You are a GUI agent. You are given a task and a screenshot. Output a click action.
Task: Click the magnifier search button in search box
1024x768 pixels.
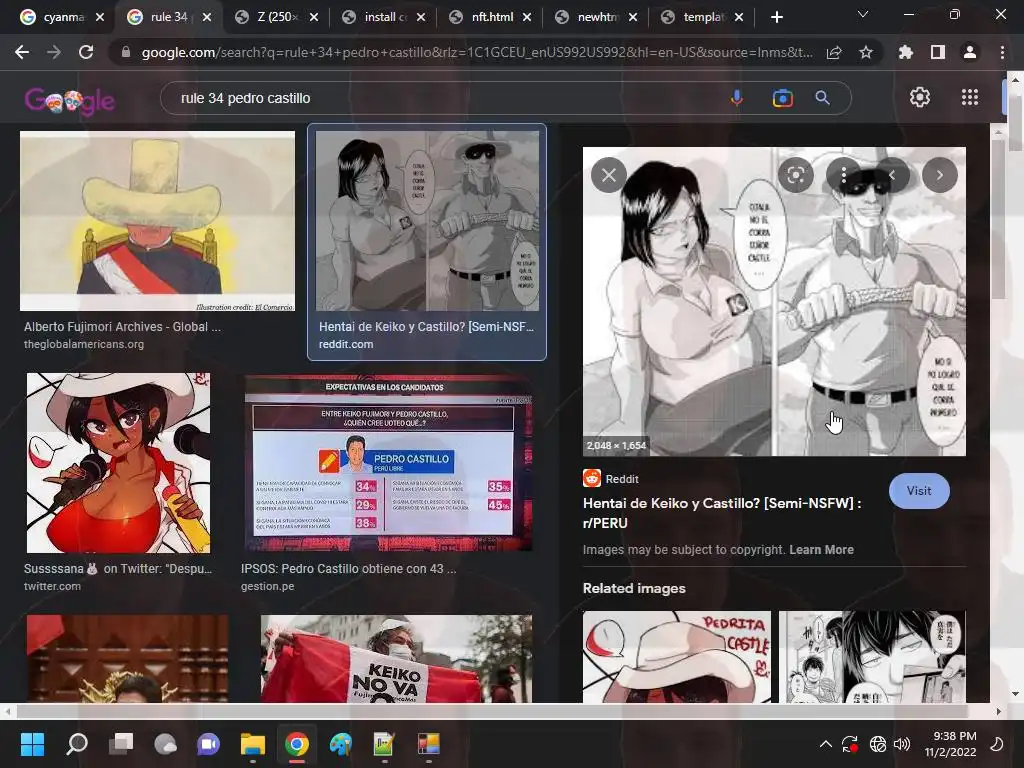click(823, 98)
